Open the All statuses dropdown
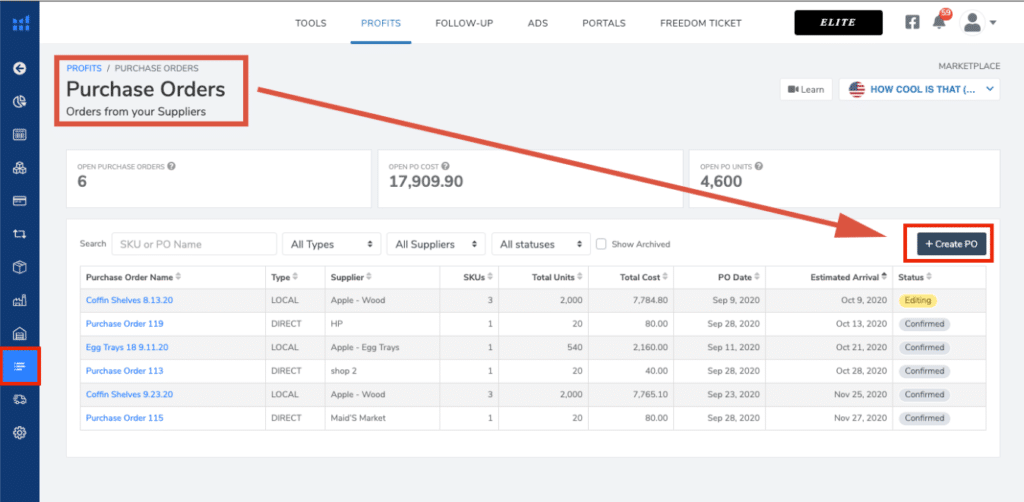Viewport: 1024px width, 502px height. click(x=541, y=244)
